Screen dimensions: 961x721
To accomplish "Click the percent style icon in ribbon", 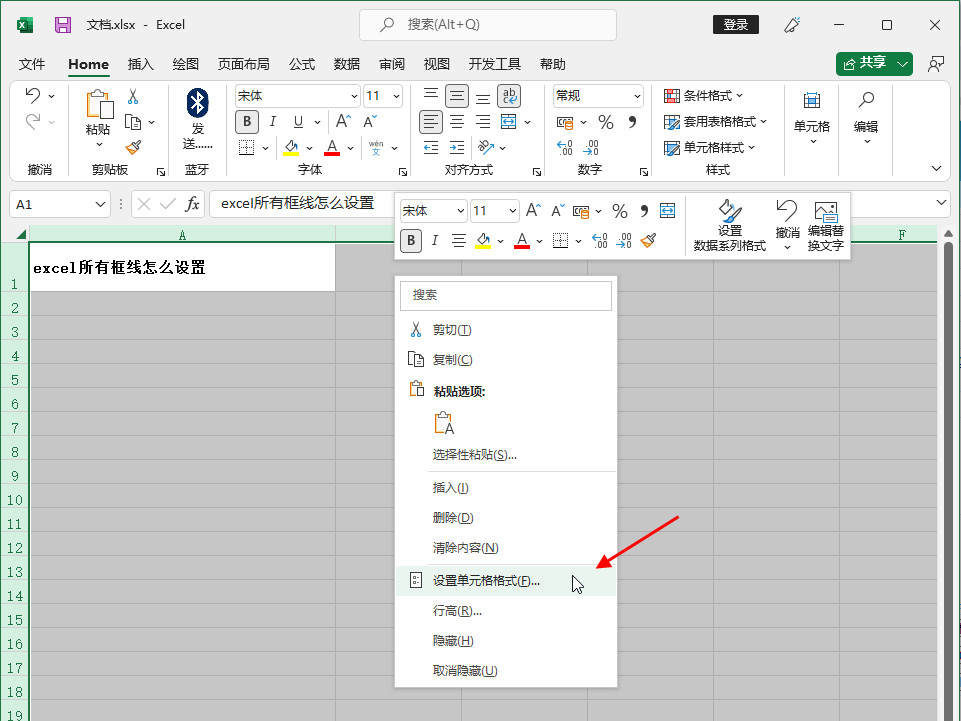I will pyautogui.click(x=605, y=122).
